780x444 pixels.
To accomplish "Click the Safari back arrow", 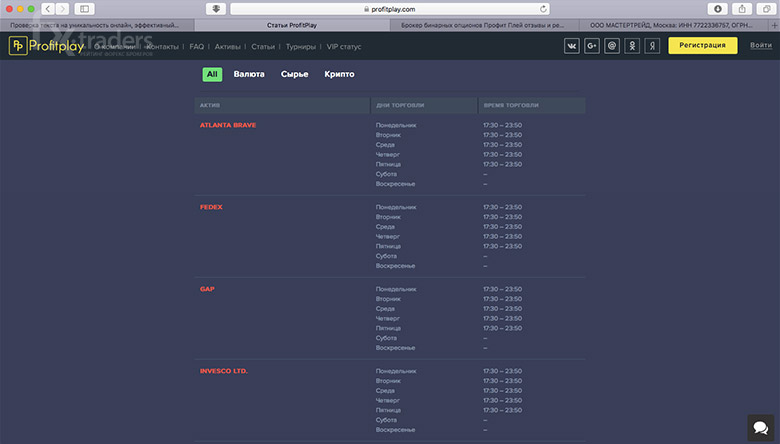I will coord(48,9).
